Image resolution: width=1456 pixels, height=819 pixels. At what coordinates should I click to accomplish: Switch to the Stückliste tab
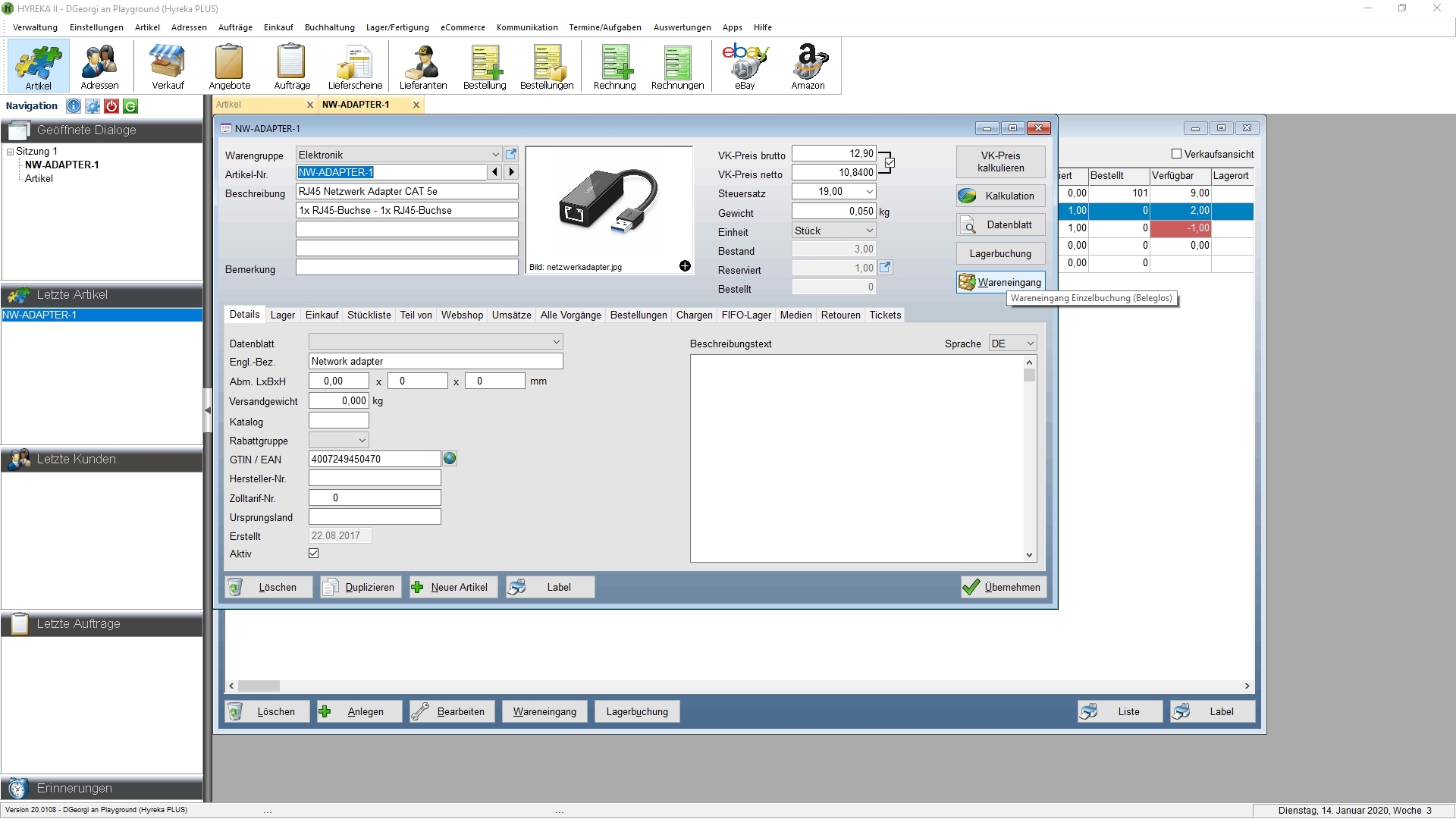(x=369, y=315)
